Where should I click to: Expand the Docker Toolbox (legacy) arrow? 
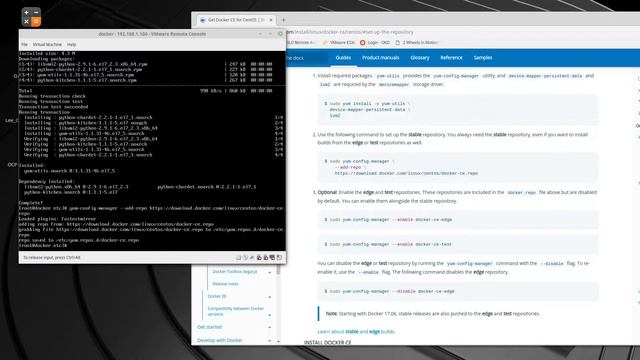[269, 272]
